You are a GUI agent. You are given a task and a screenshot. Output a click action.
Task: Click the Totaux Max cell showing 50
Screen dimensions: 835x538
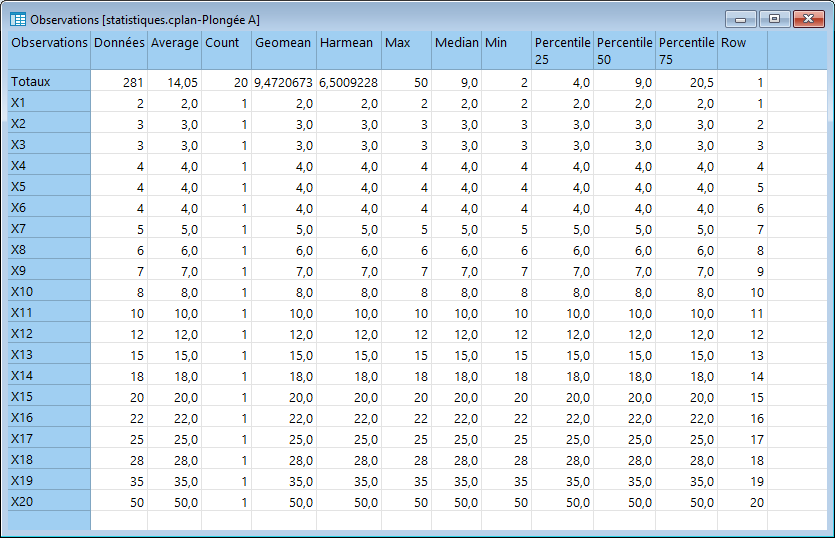(406, 82)
